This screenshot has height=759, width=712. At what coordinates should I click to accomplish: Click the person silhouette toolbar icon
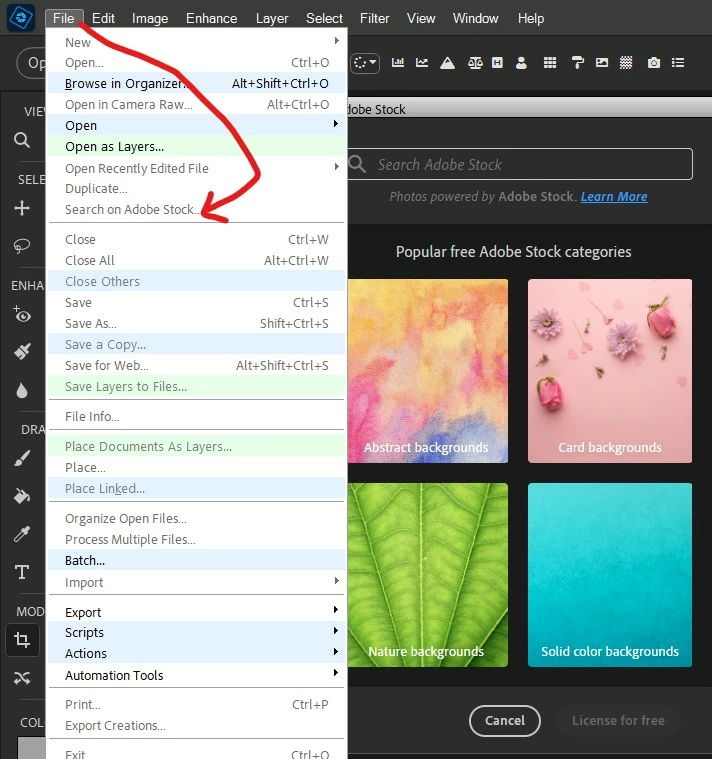point(521,63)
